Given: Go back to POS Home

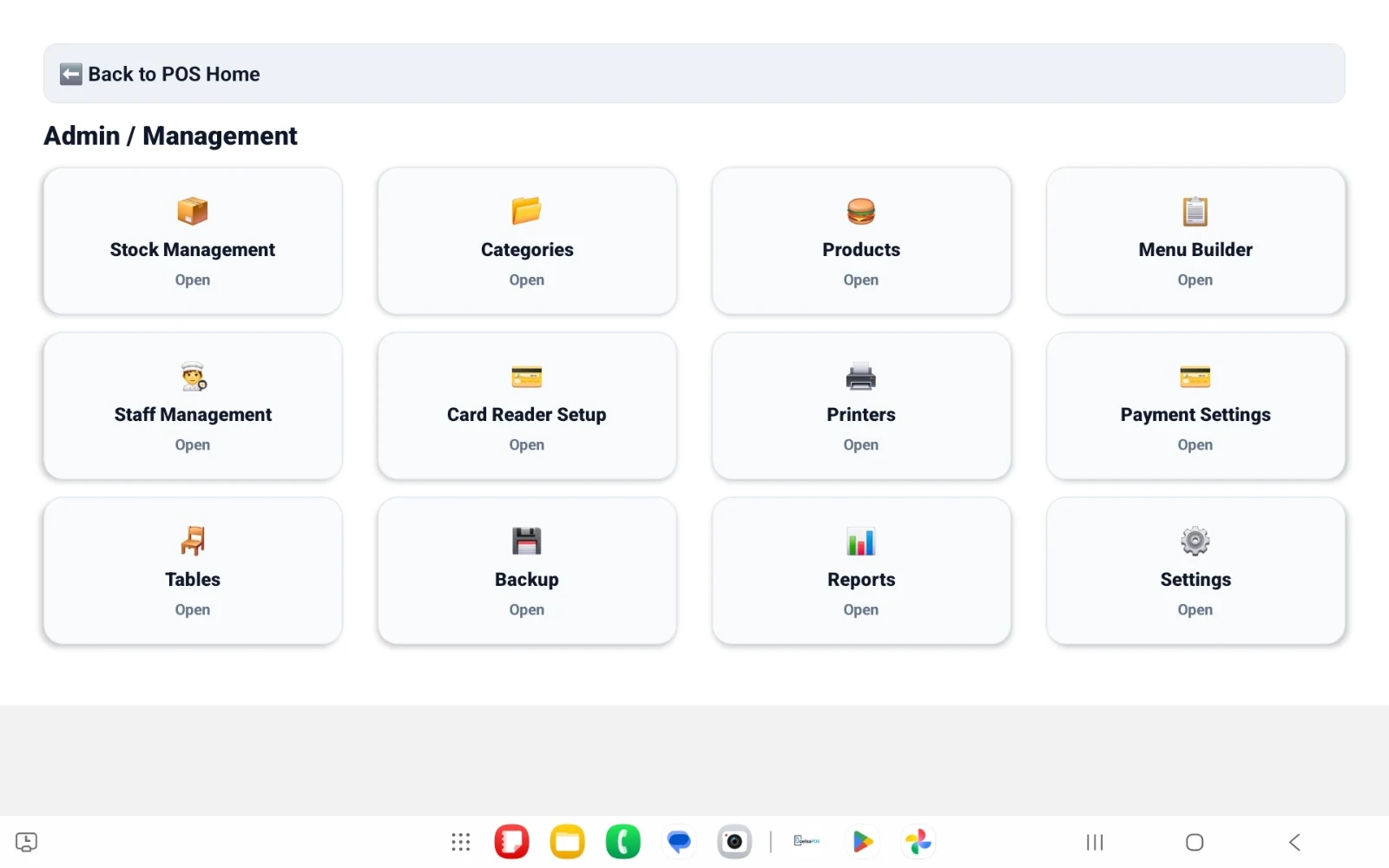Looking at the screenshot, I should pos(161,75).
